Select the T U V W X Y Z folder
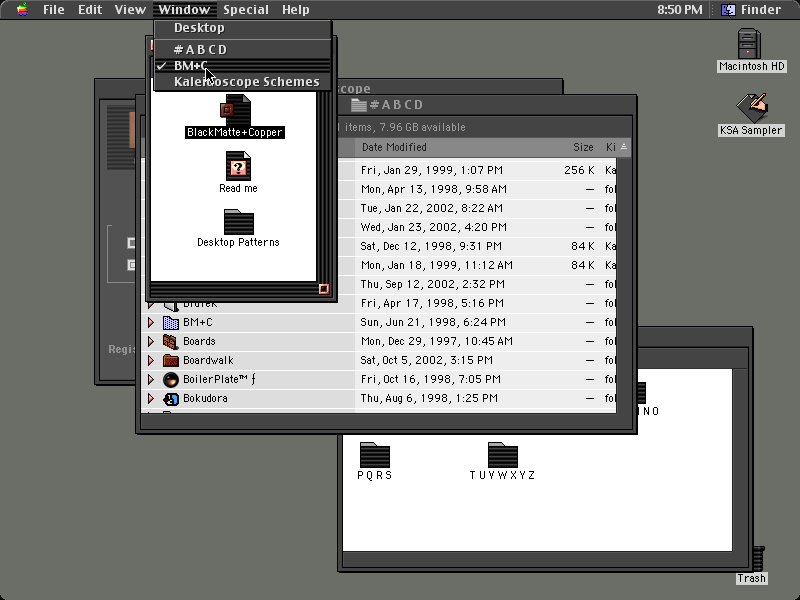The width and height of the screenshot is (800, 600). tap(503, 455)
